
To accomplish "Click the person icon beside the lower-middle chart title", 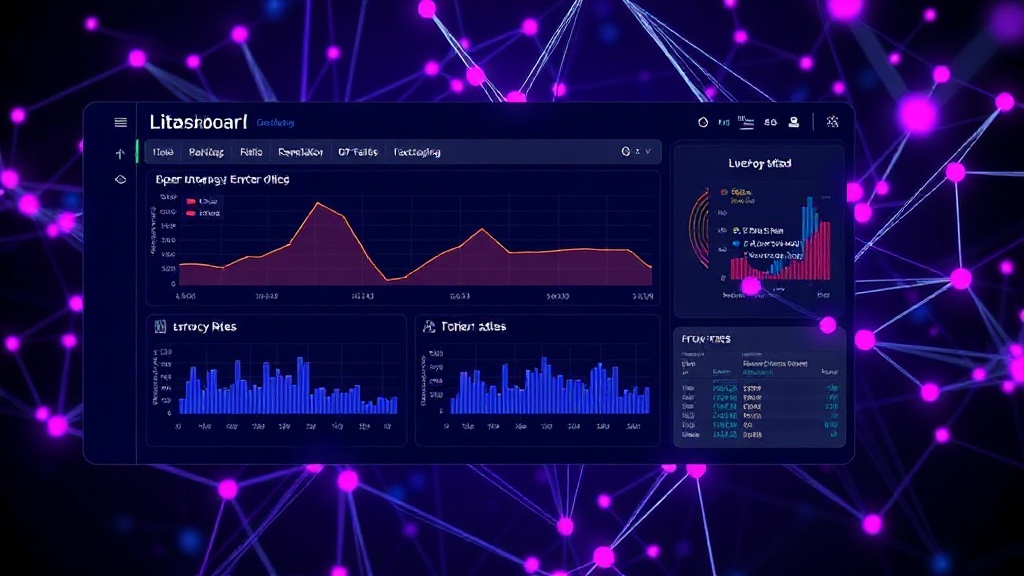I will click(429, 327).
